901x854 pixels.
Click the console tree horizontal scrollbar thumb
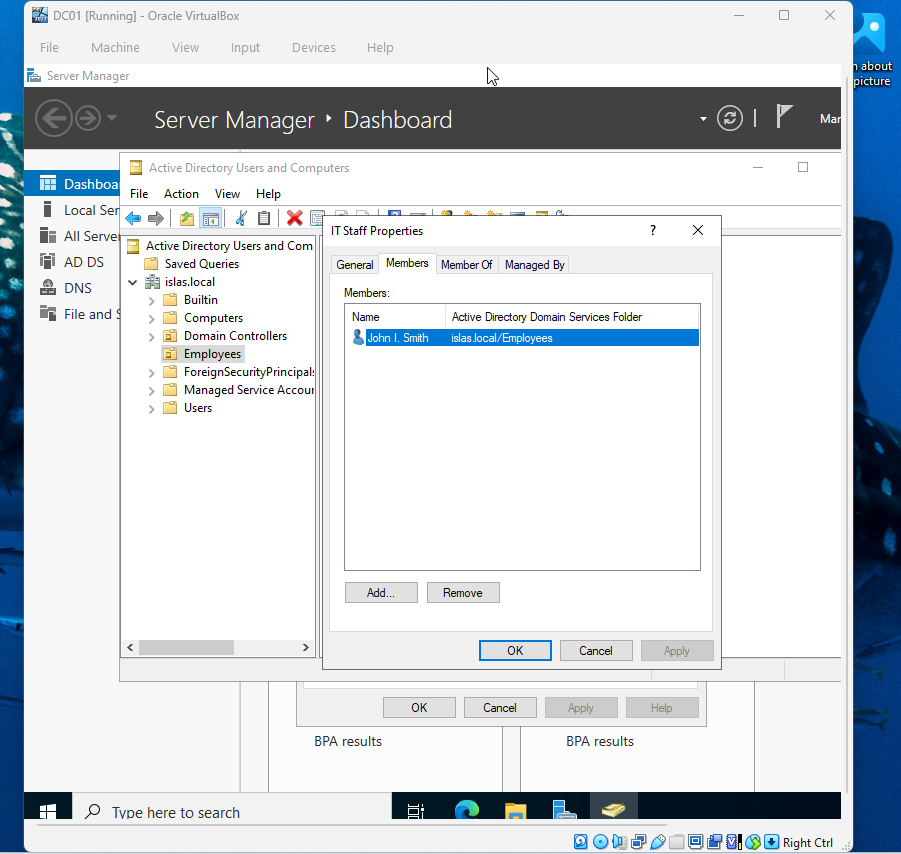pyautogui.click(x=186, y=648)
